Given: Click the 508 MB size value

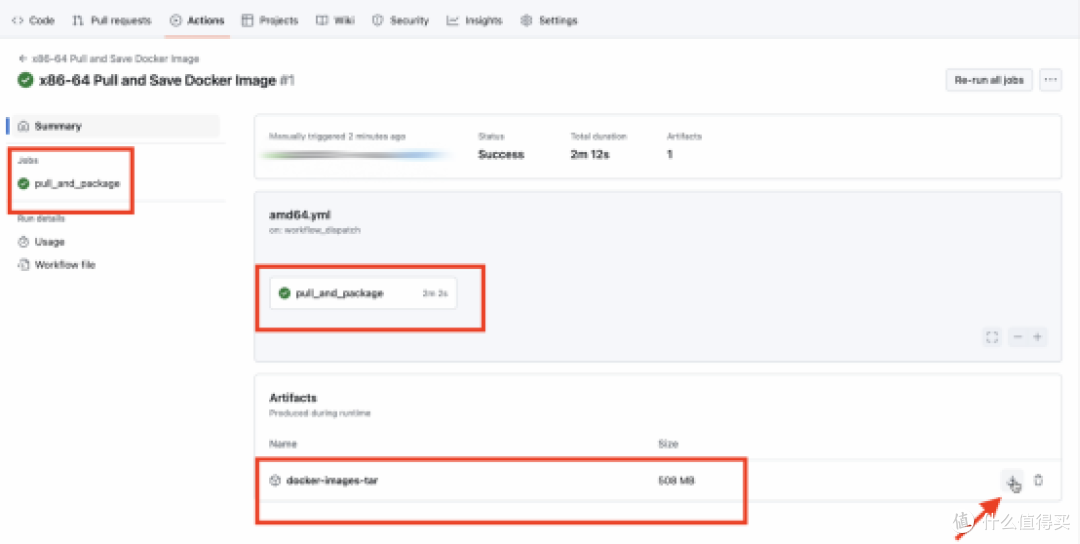Looking at the screenshot, I should (x=676, y=481).
